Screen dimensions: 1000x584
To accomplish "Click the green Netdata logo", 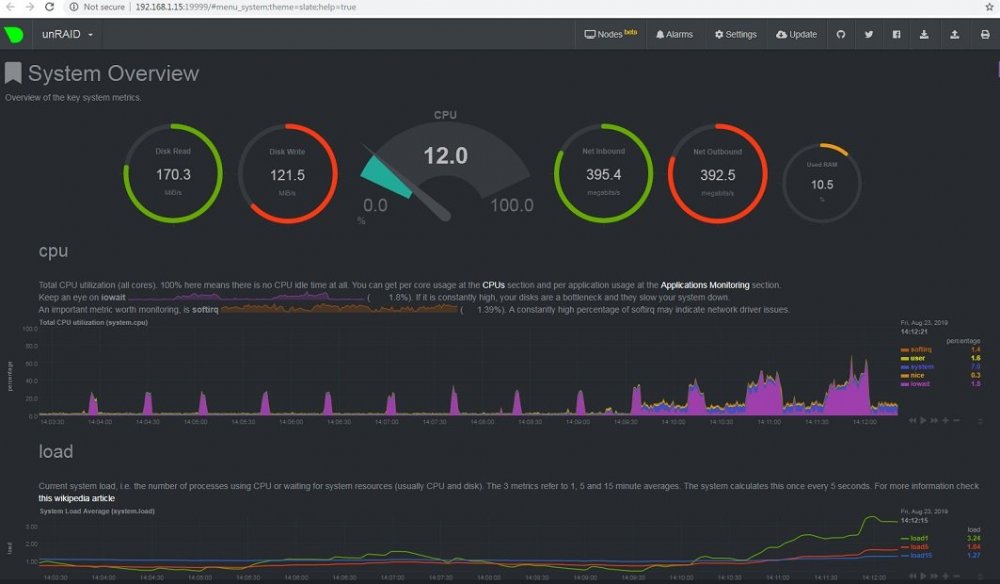I will pos(13,34).
